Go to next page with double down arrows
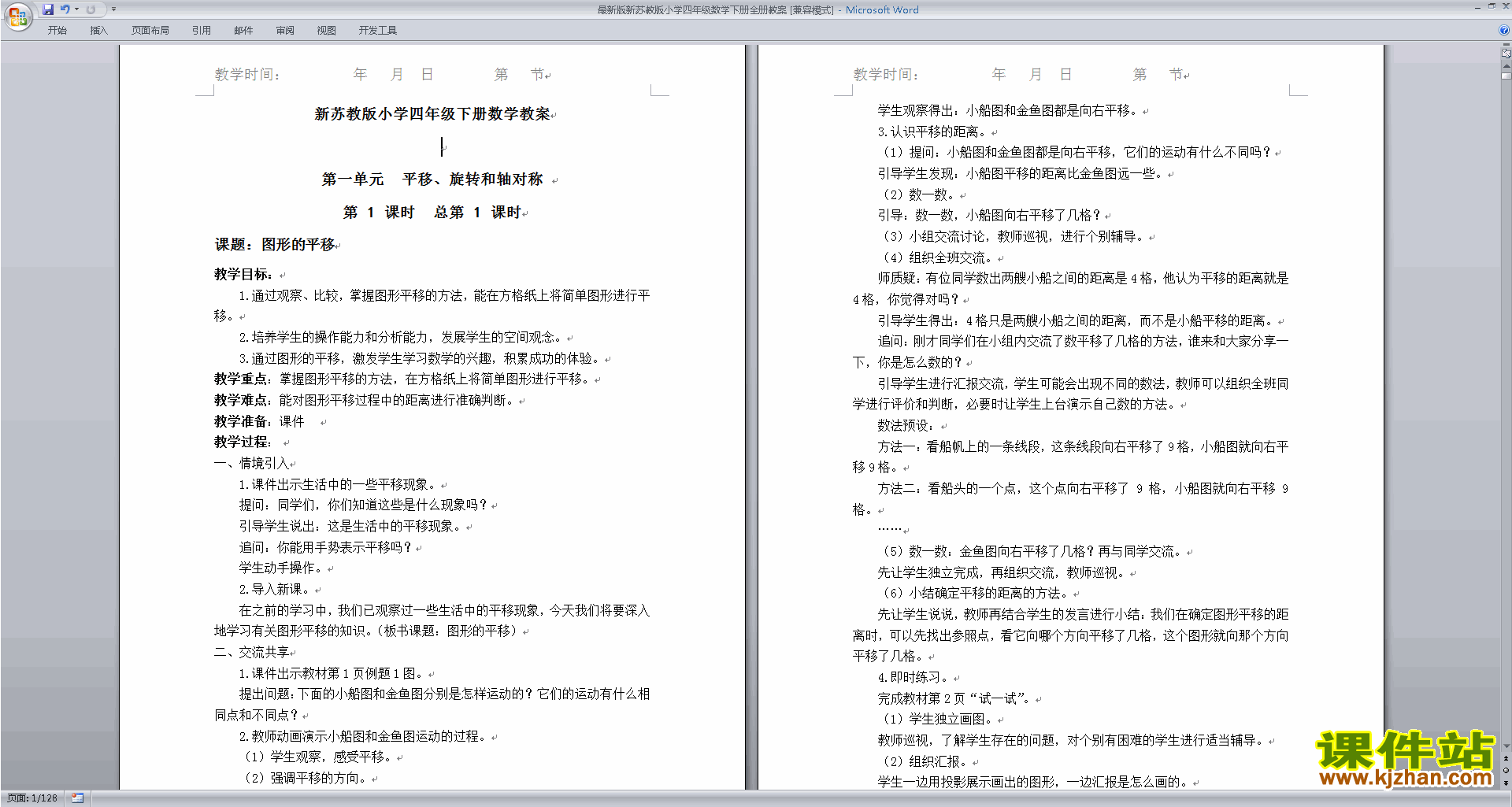The height and width of the screenshot is (807, 1512). tap(1506, 783)
